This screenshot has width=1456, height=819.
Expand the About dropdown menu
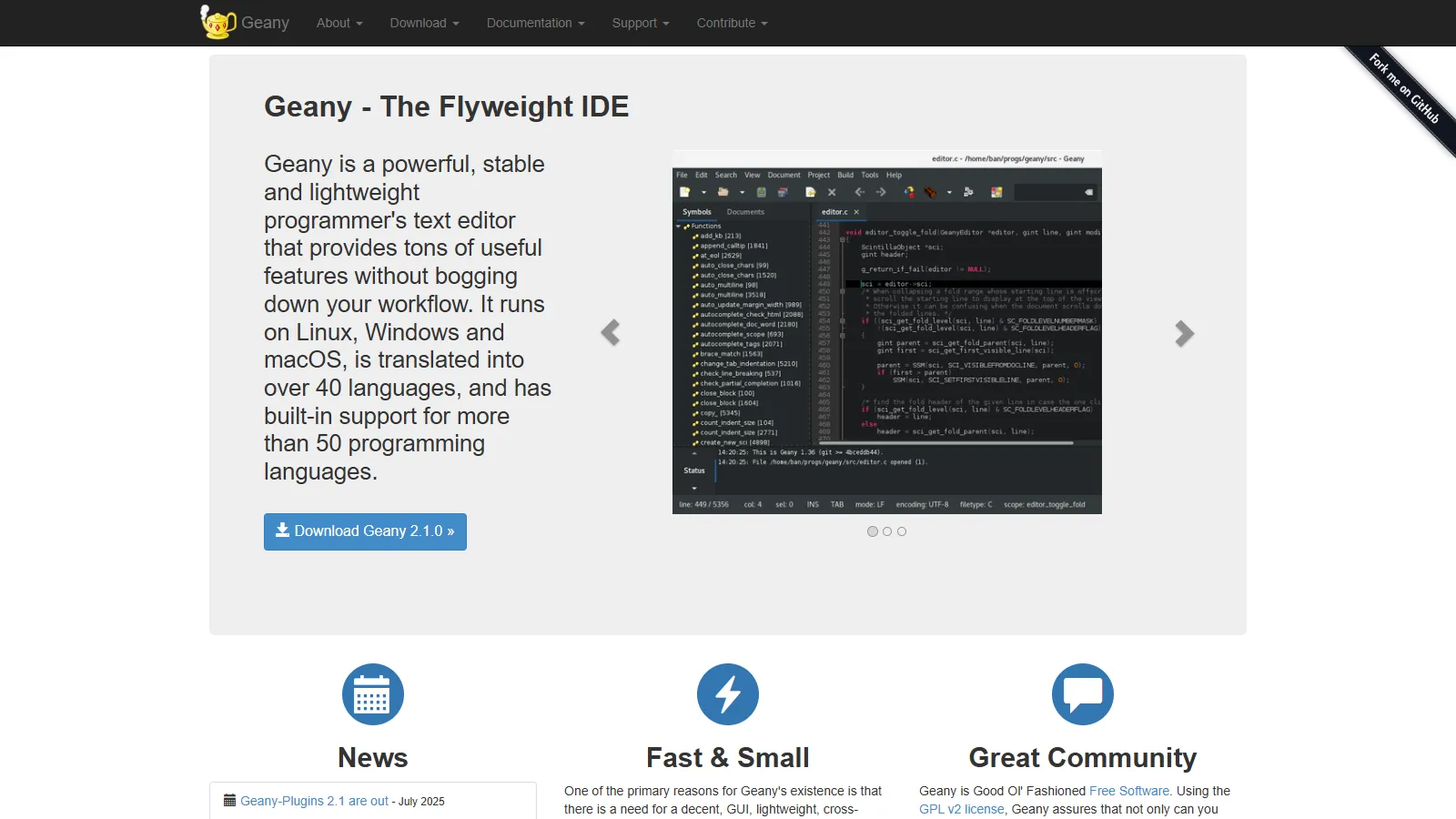click(339, 23)
